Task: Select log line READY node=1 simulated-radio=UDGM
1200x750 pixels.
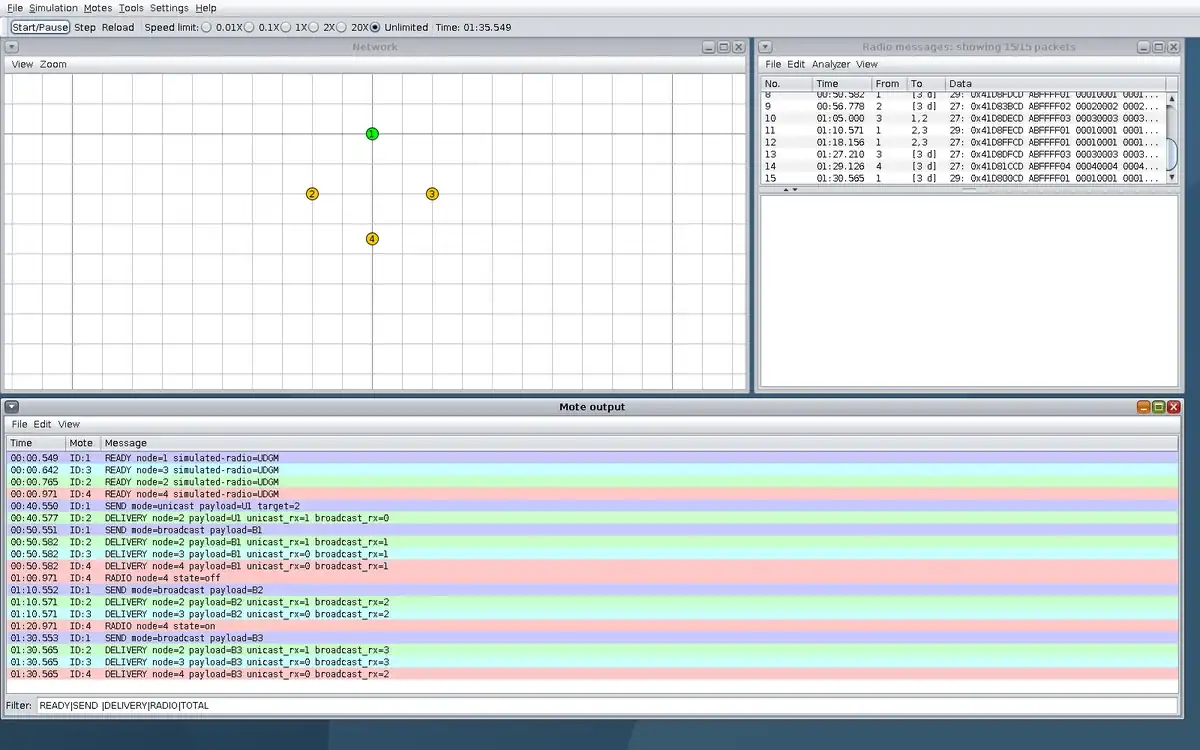Action: point(592,458)
